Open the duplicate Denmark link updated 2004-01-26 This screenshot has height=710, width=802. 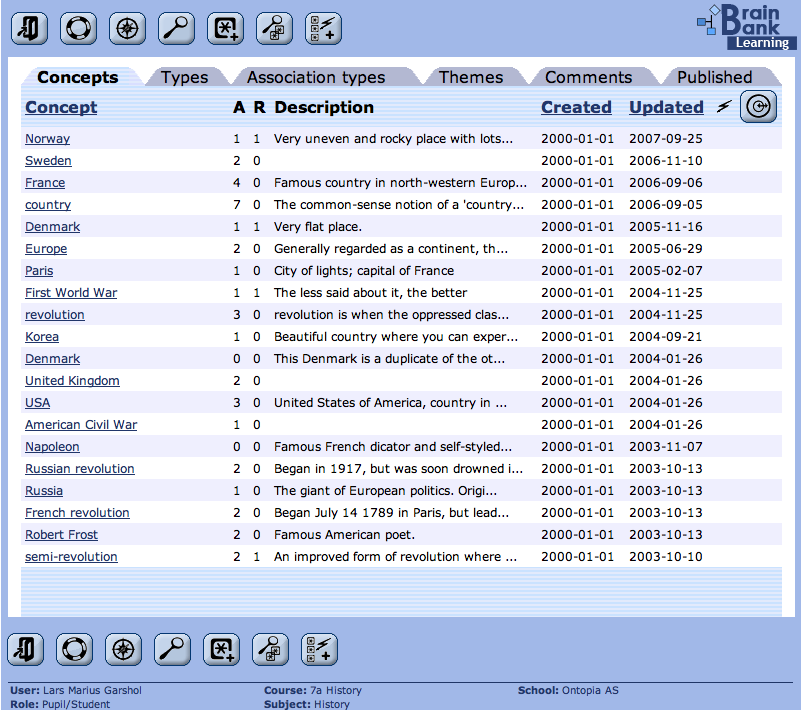click(x=53, y=359)
